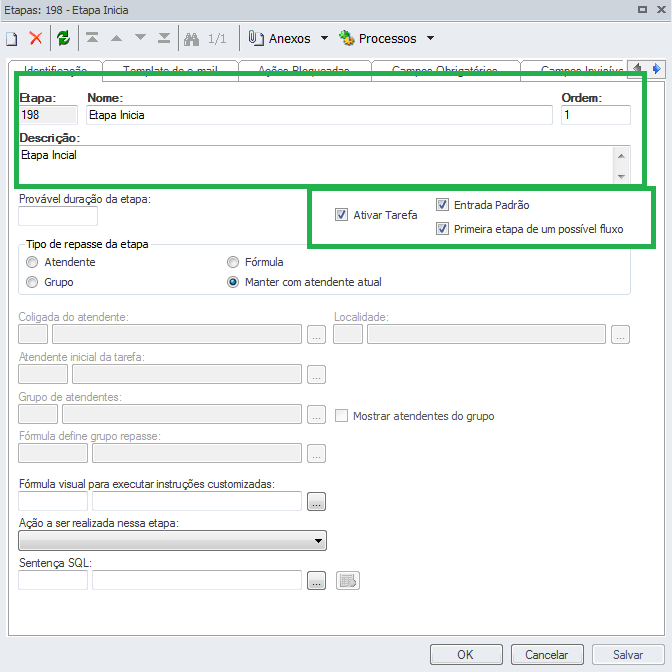Click the OK button

click(x=466, y=654)
